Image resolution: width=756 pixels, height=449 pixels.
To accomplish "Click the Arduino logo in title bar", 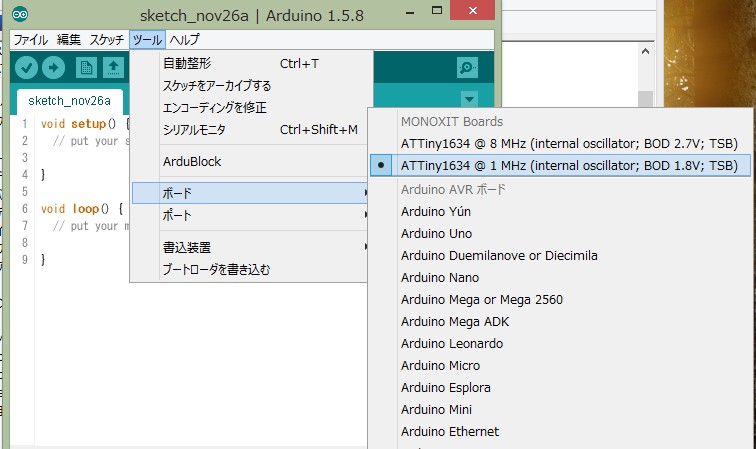I will 20,14.
